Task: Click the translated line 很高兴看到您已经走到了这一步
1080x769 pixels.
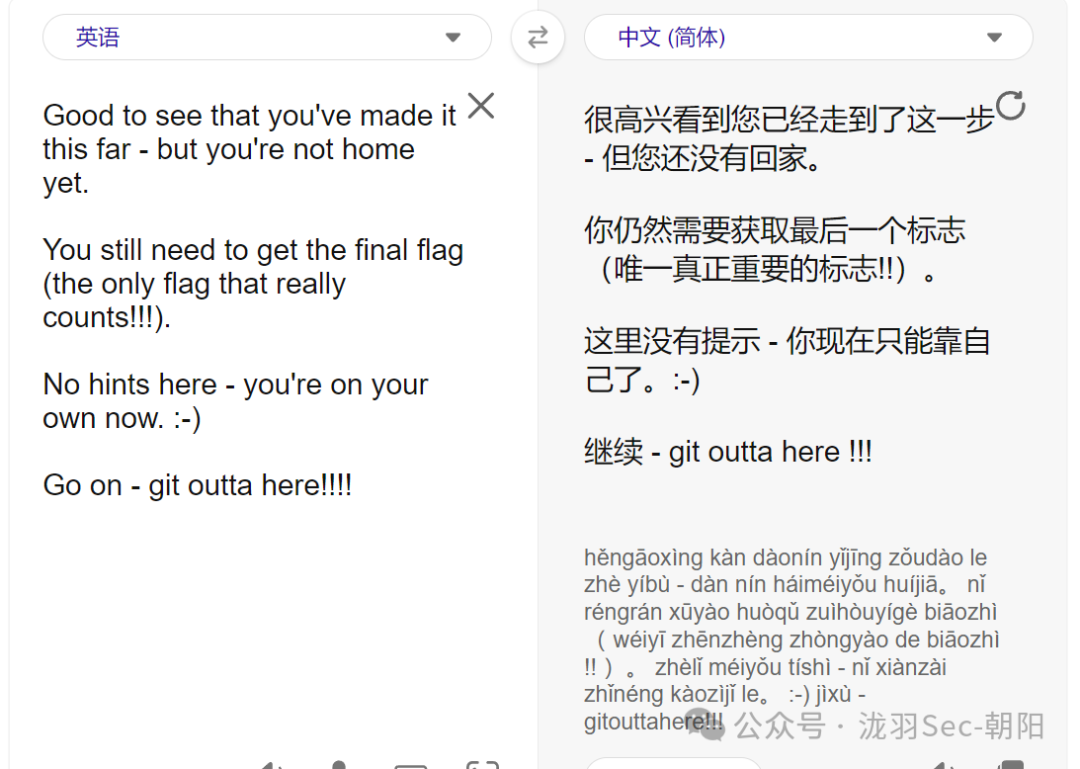Action: (x=789, y=119)
